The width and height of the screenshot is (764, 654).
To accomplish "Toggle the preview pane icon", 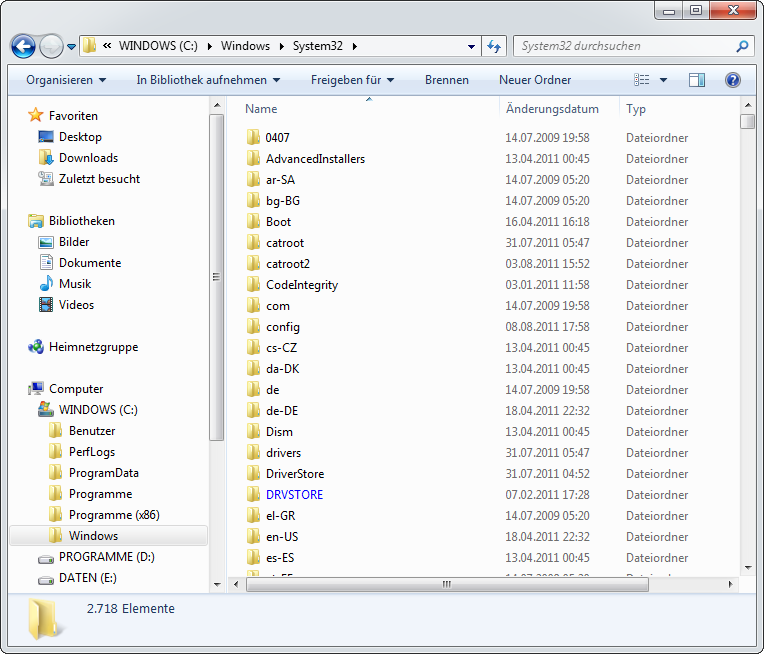I will point(697,80).
